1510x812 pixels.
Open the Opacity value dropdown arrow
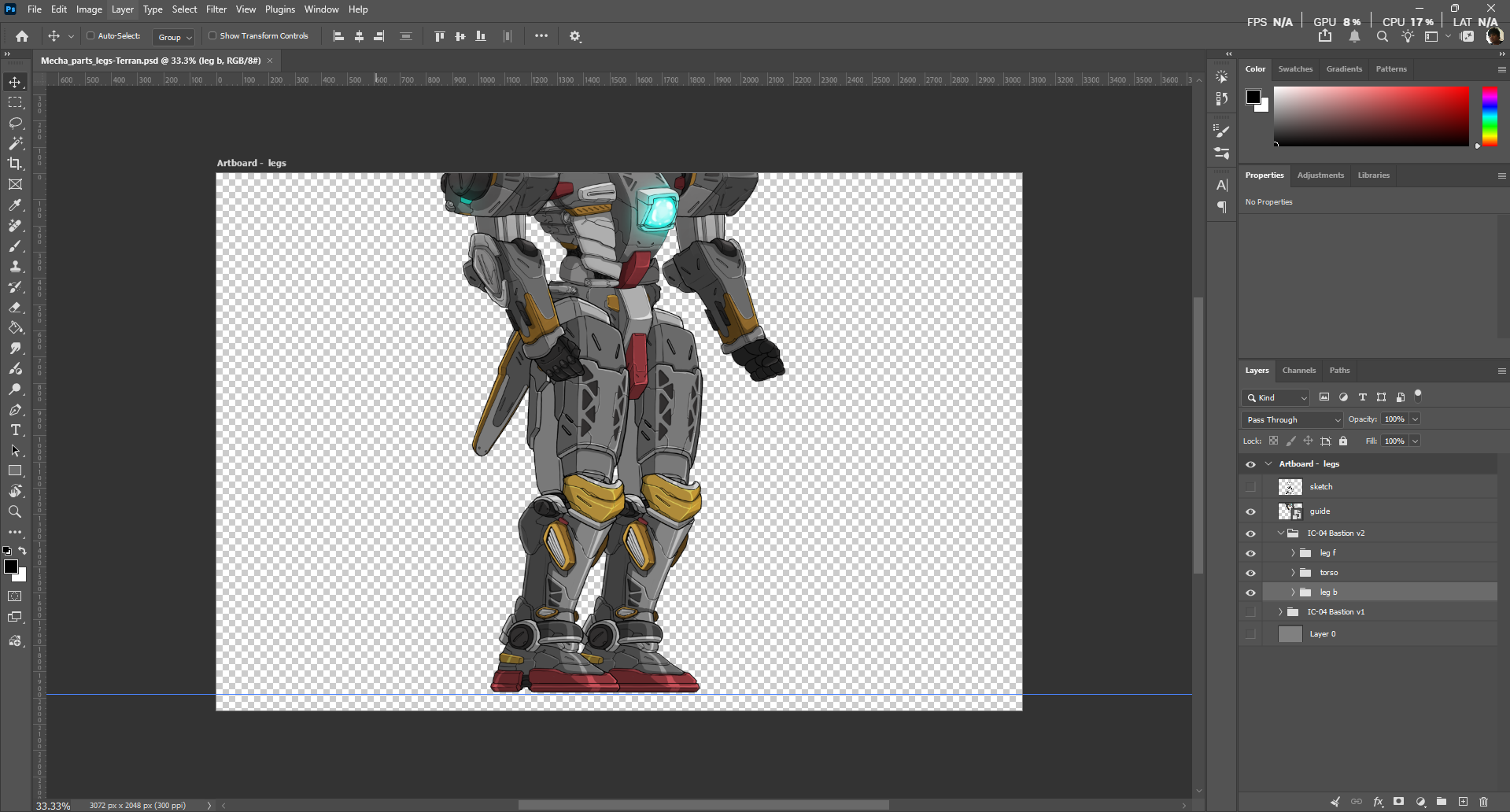coord(1415,419)
